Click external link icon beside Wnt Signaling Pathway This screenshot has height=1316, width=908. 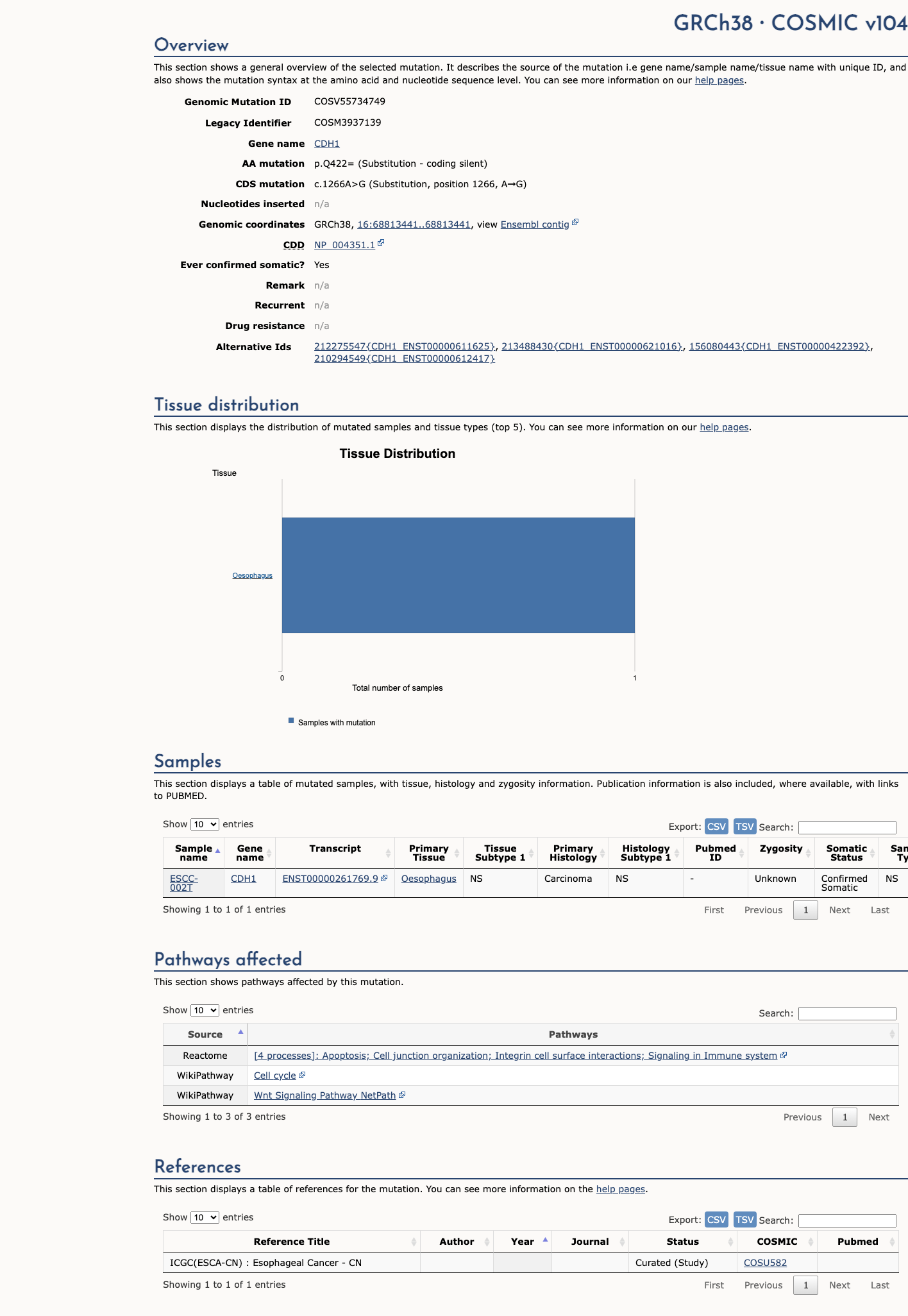click(402, 1095)
